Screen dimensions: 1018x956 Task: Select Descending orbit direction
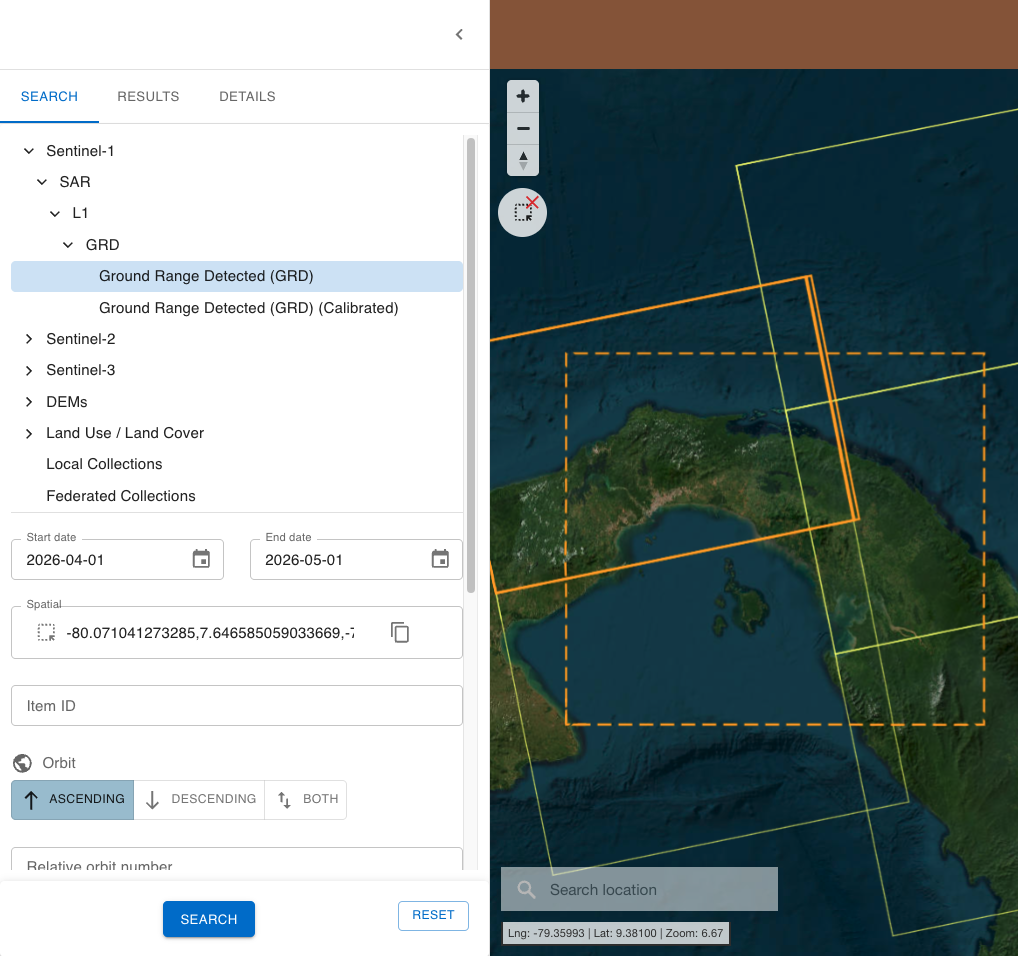coord(200,800)
